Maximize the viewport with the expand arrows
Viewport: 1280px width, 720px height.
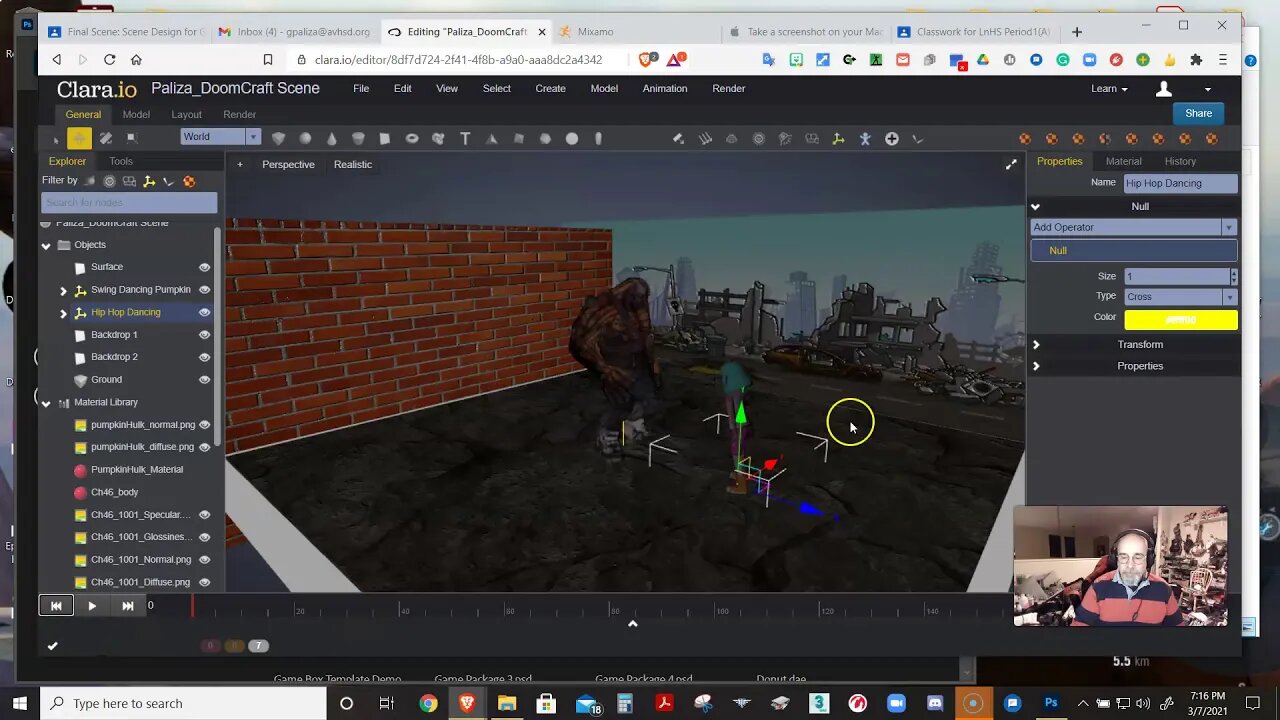[x=1011, y=164]
